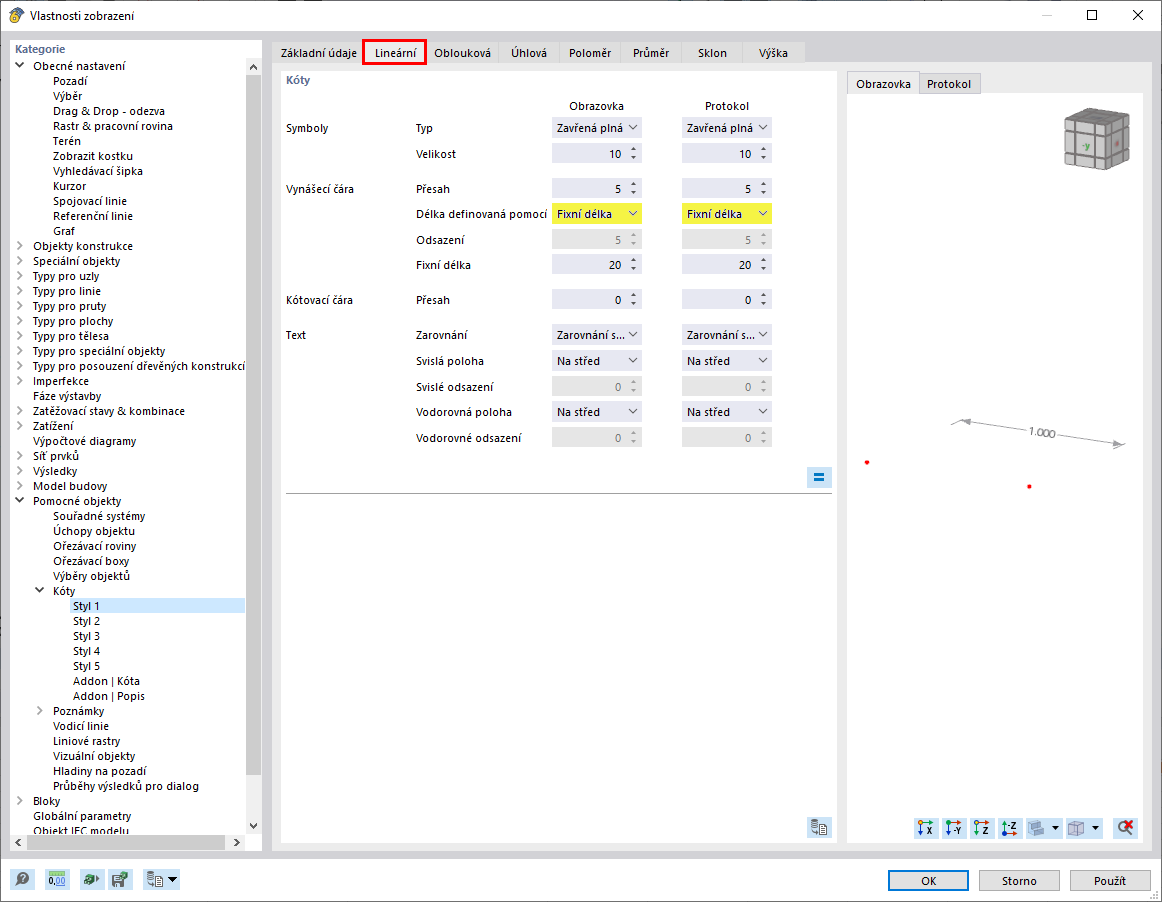This screenshot has width=1162, height=902.
Task: Open dropdown arrow beside solid display mode
Action: (x=1055, y=828)
